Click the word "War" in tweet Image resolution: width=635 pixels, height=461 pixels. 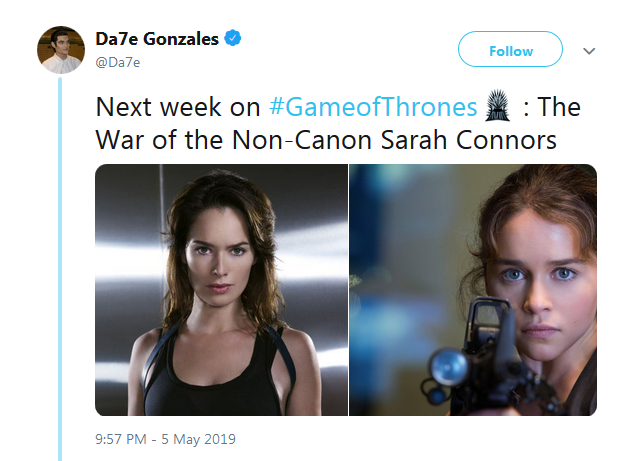(x=119, y=140)
